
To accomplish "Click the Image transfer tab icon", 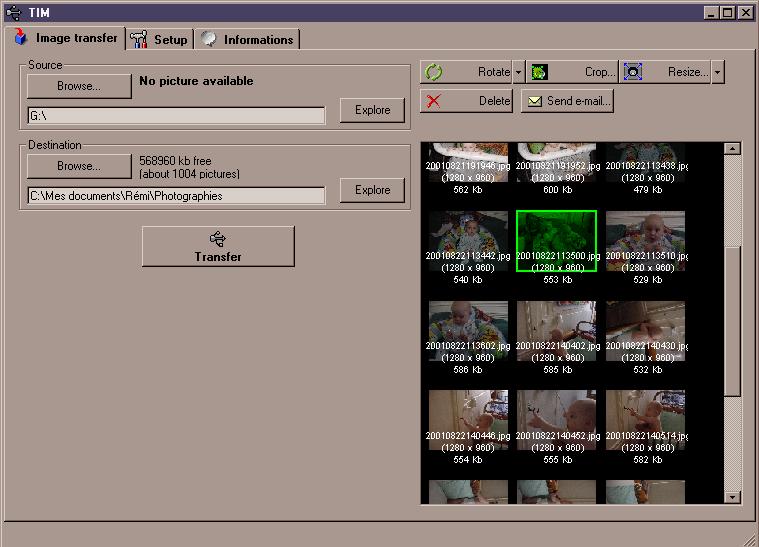I will coord(20,37).
